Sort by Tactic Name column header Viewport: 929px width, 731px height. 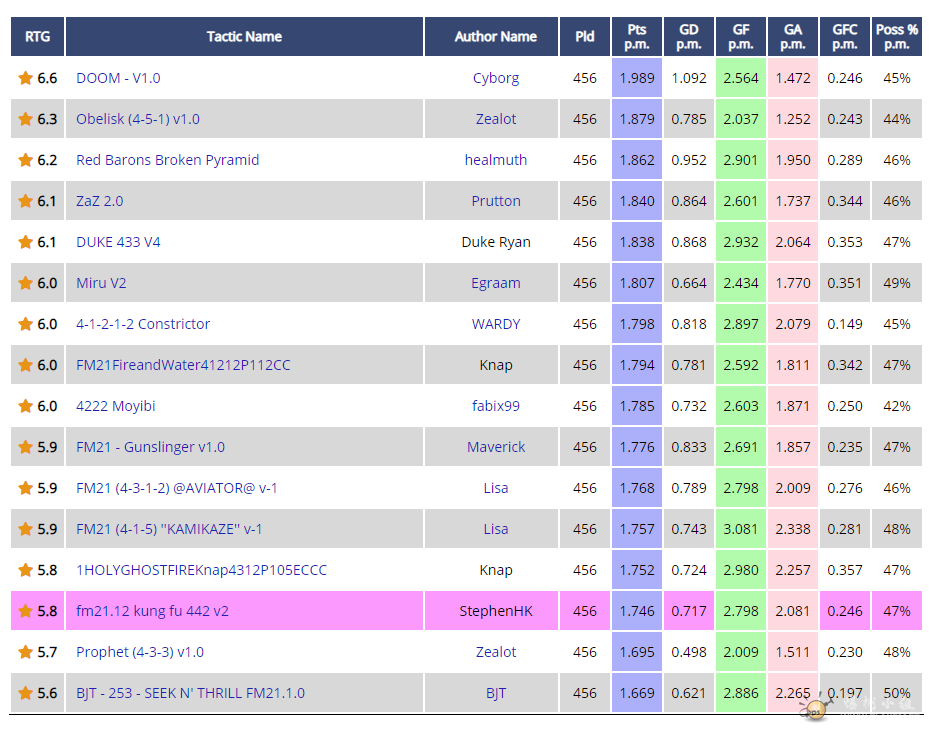pos(244,37)
